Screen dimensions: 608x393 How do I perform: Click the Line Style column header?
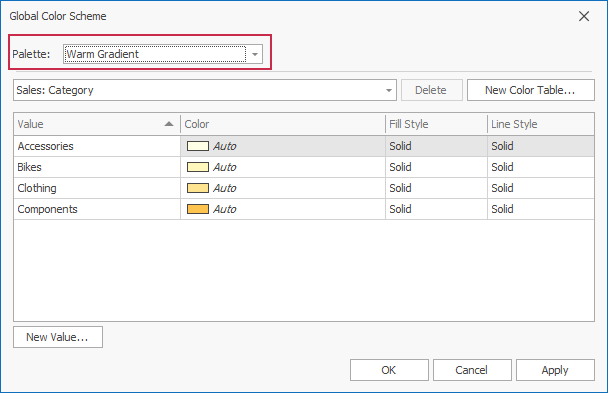pyautogui.click(x=541, y=124)
